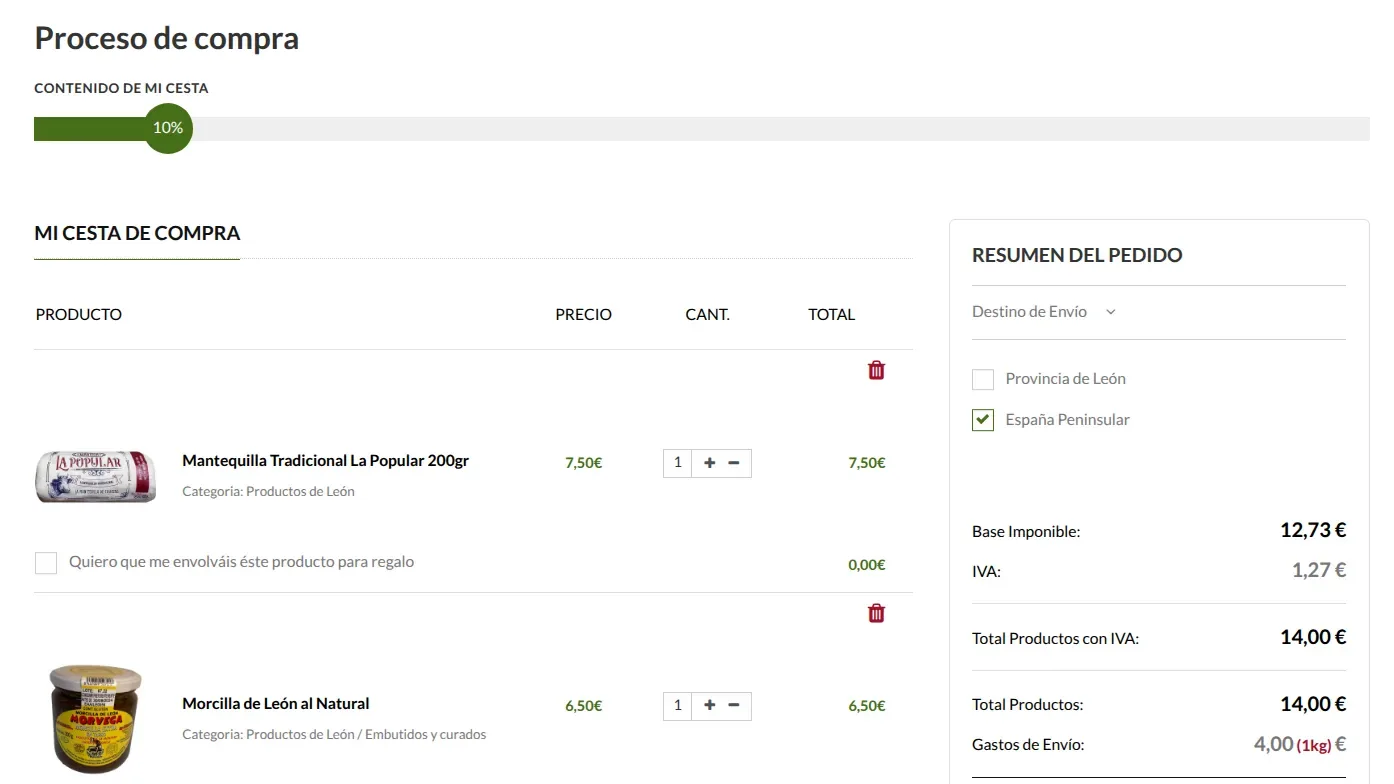1394x784 pixels.
Task: Click the 'Proceso de compra' page title
Action: (167, 38)
